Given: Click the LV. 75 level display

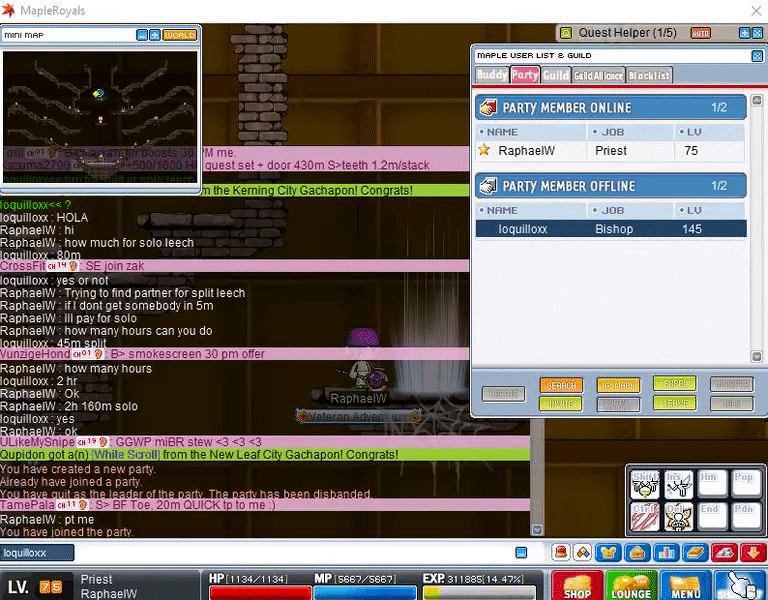Looking at the screenshot, I should (35, 586).
